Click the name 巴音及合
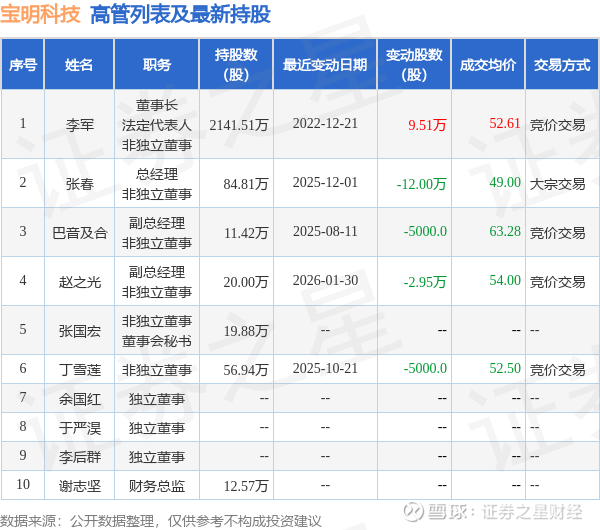The height and width of the screenshot is (530, 600). [80, 233]
